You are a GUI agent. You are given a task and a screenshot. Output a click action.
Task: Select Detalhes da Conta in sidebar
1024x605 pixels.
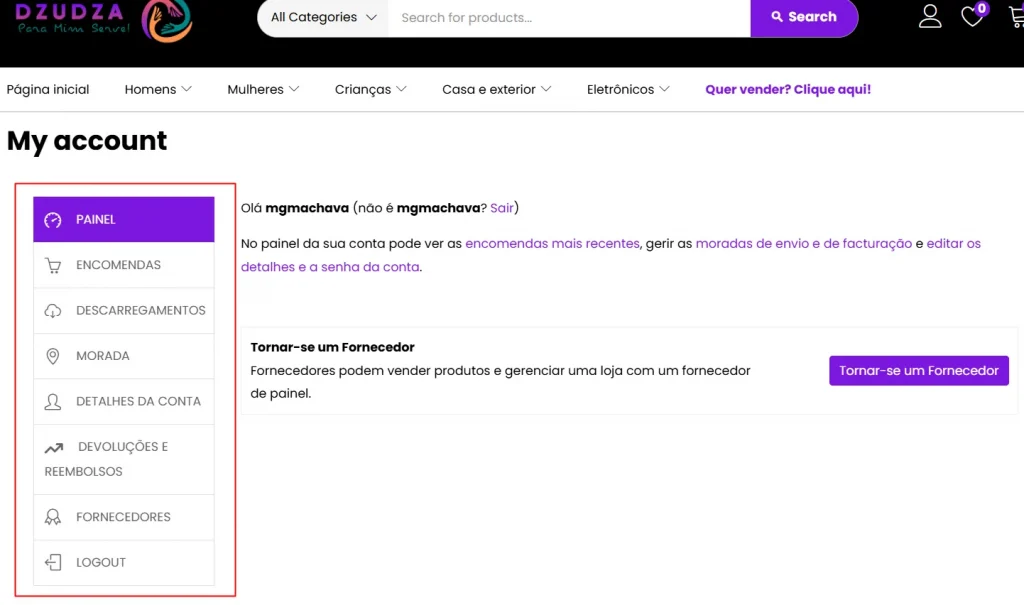coord(138,401)
